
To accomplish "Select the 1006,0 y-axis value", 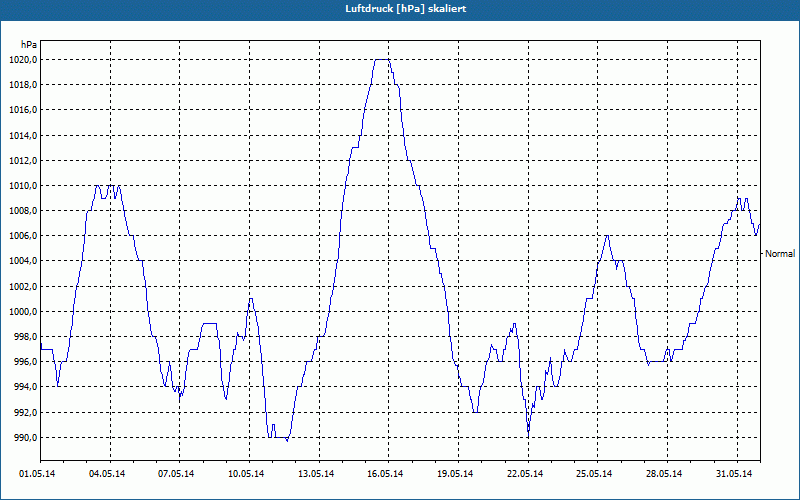I will click(x=23, y=236).
